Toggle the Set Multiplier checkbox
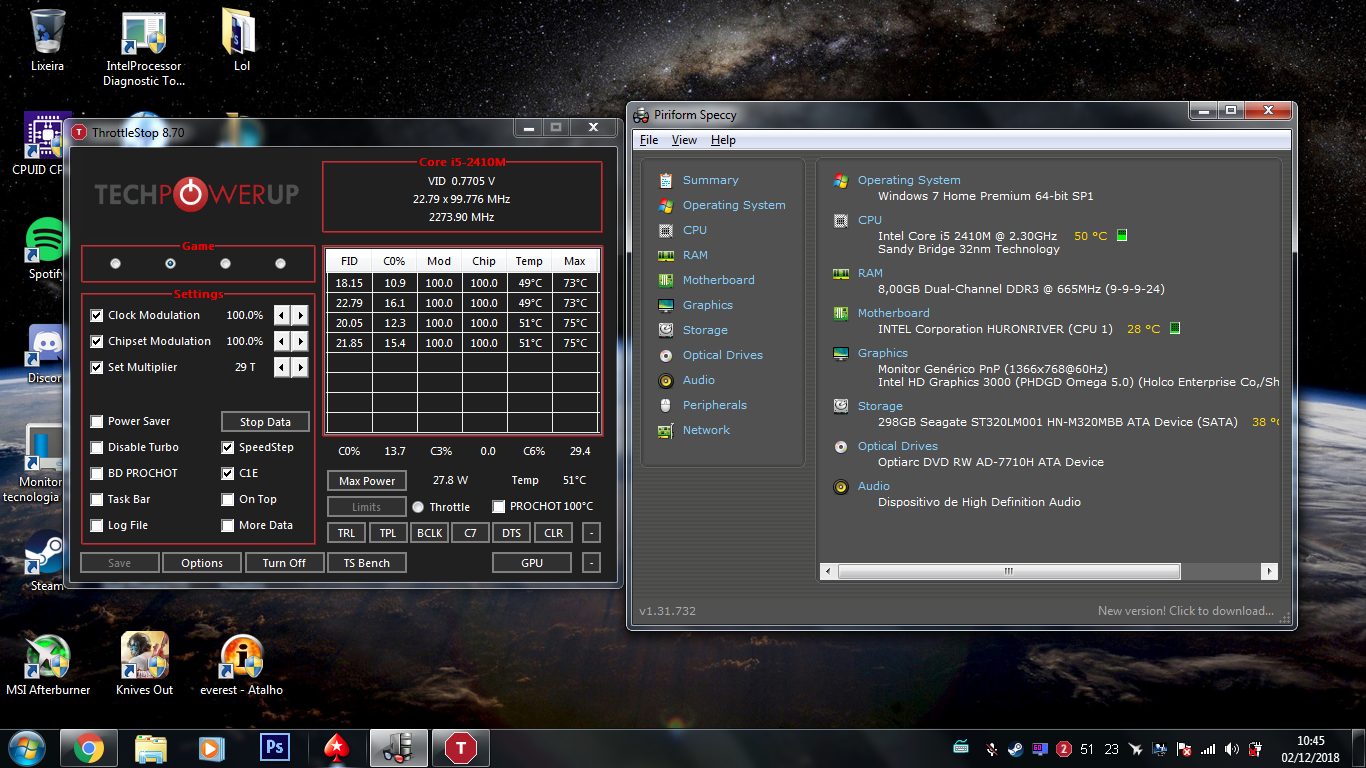This screenshot has height=768, width=1366. (x=97, y=367)
